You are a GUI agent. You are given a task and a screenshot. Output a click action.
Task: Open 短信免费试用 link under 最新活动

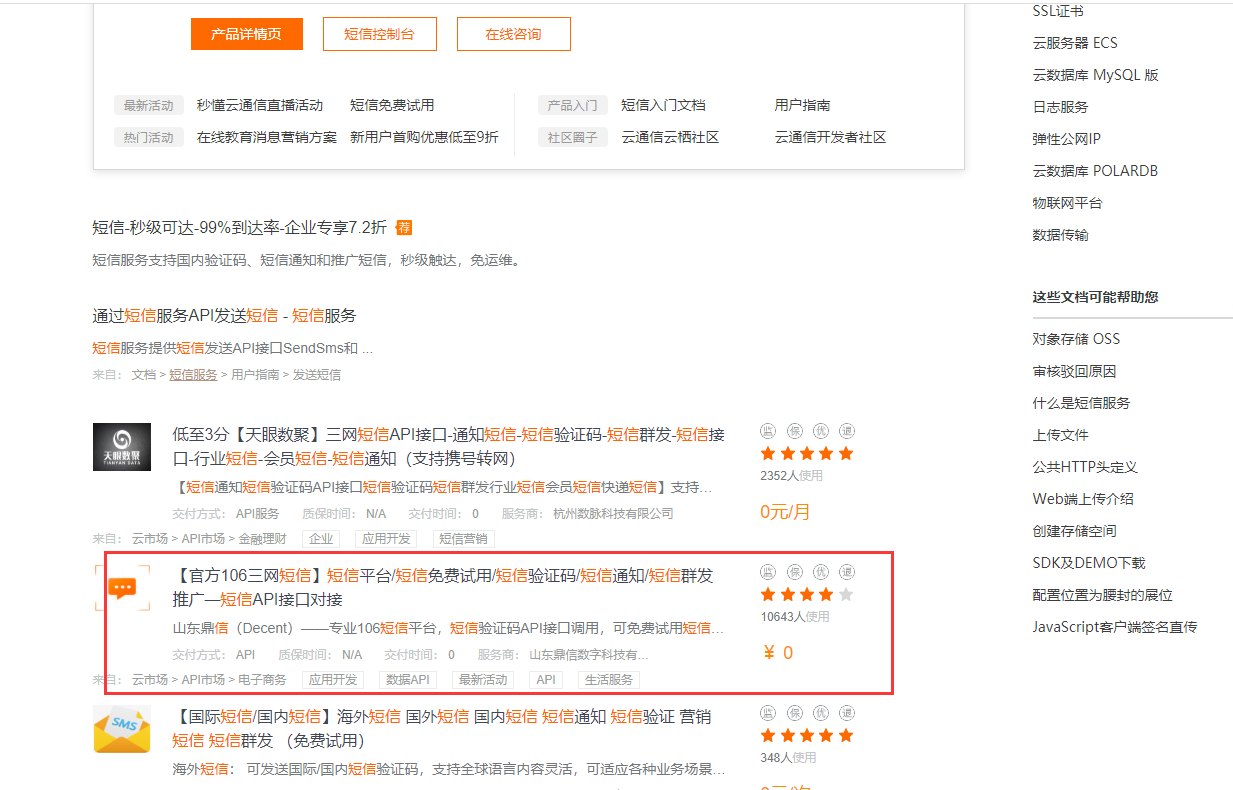tap(392, 105)
